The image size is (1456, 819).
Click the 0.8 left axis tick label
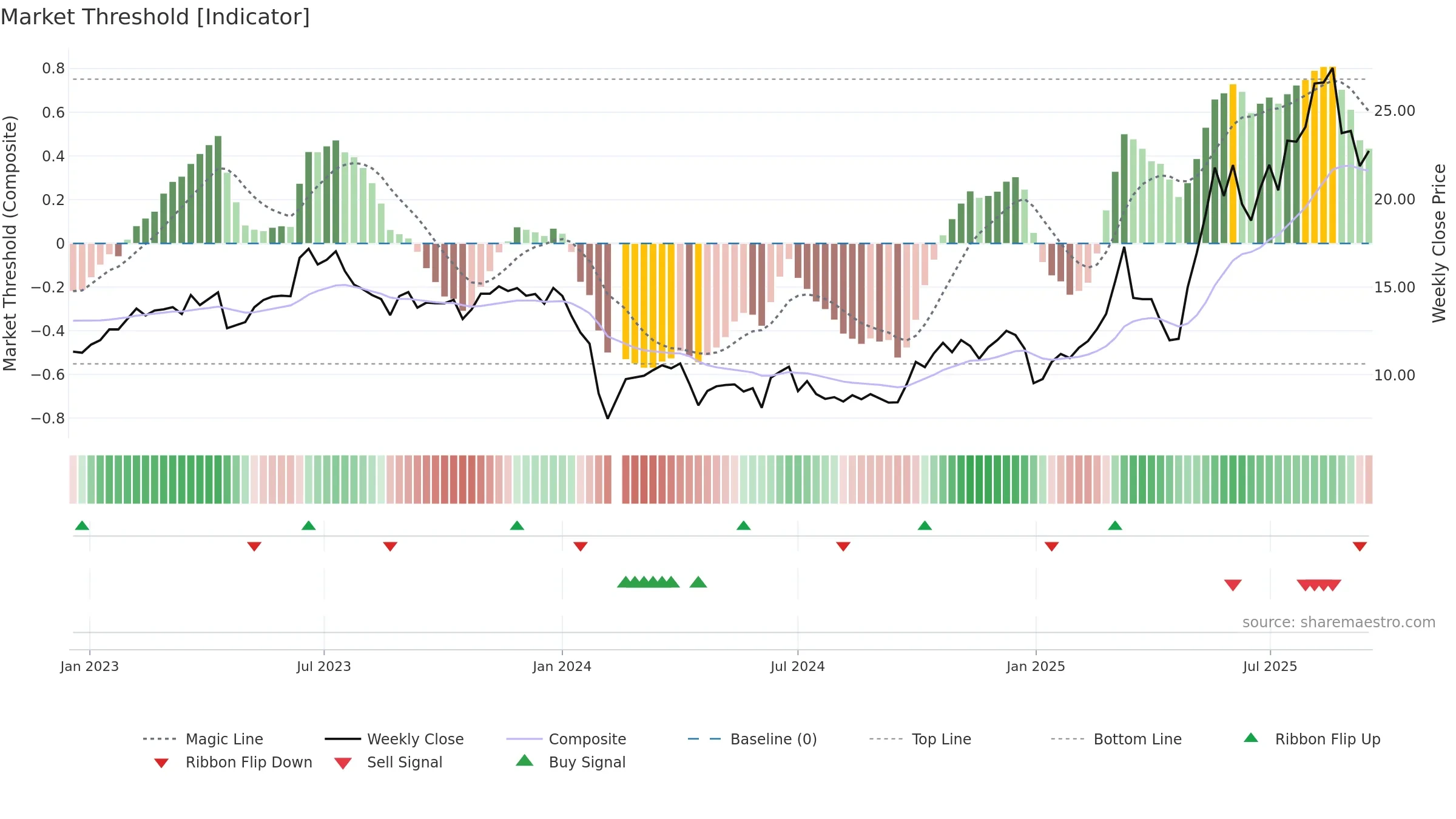pos(53,69)
